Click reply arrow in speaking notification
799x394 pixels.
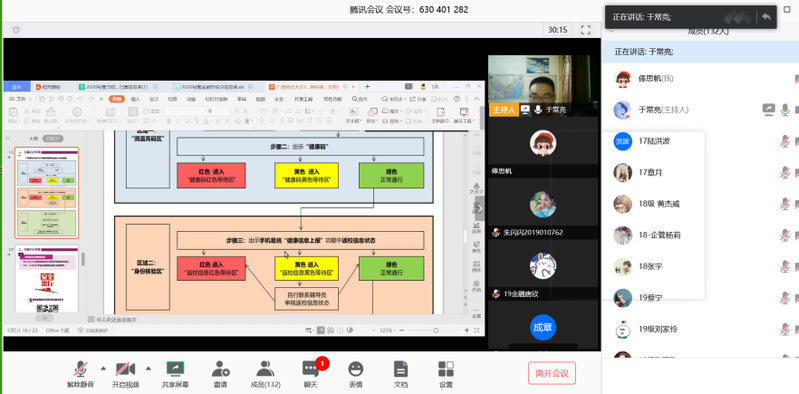click(766, 17)
